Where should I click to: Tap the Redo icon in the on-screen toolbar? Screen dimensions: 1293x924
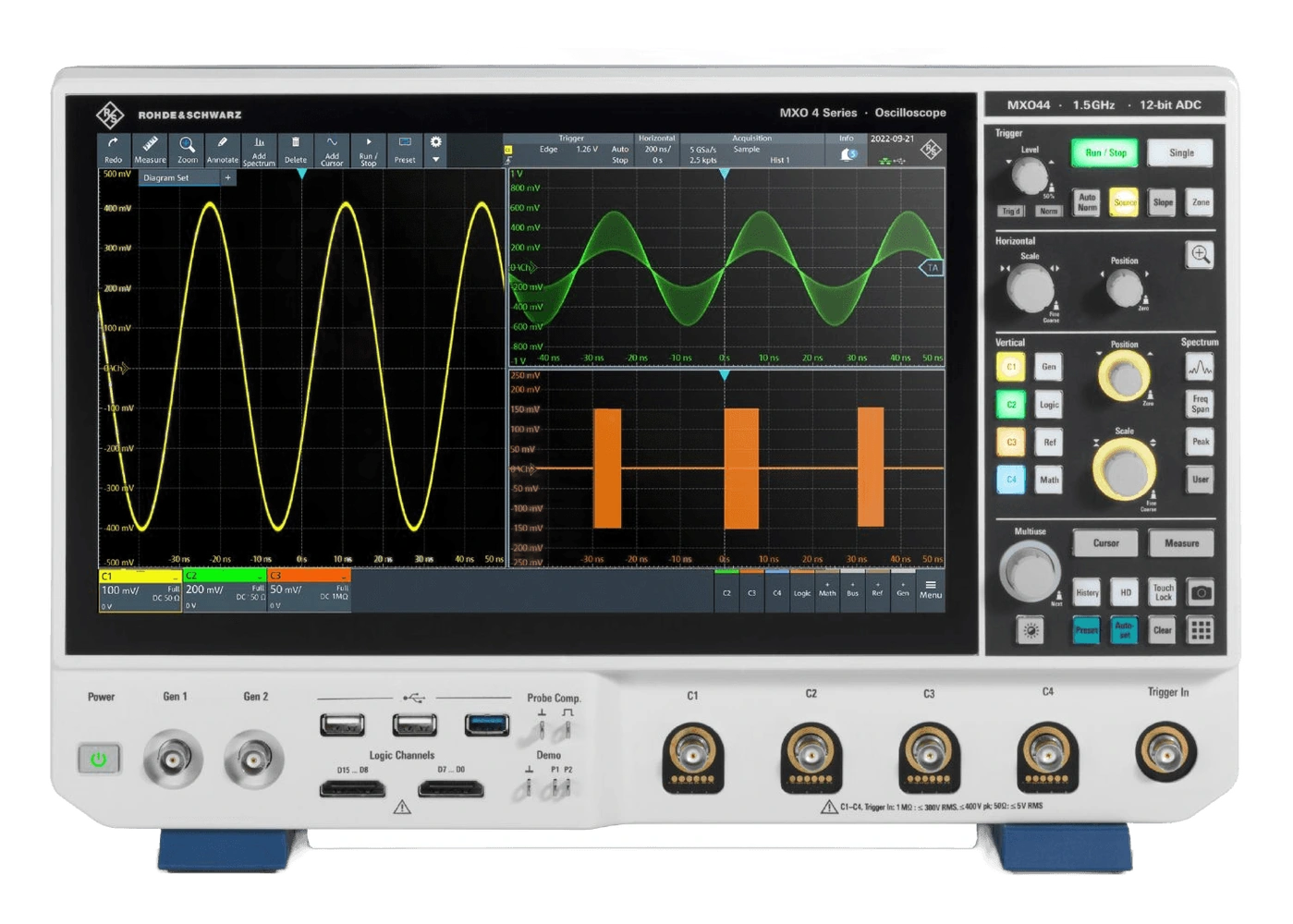[114, 150]
